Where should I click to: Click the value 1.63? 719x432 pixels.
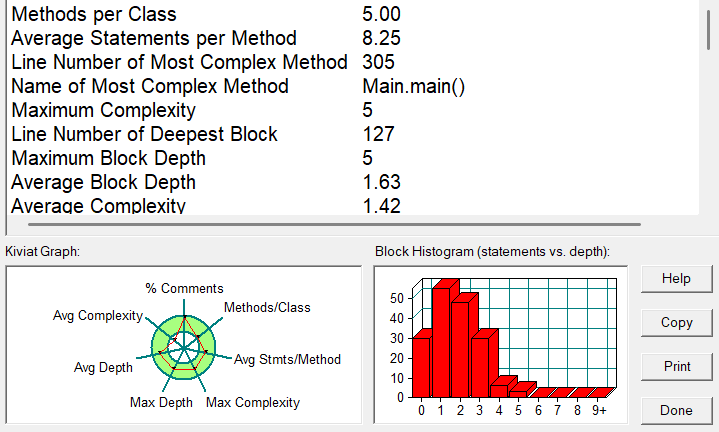pyautogui.click(x=381, y=182)
